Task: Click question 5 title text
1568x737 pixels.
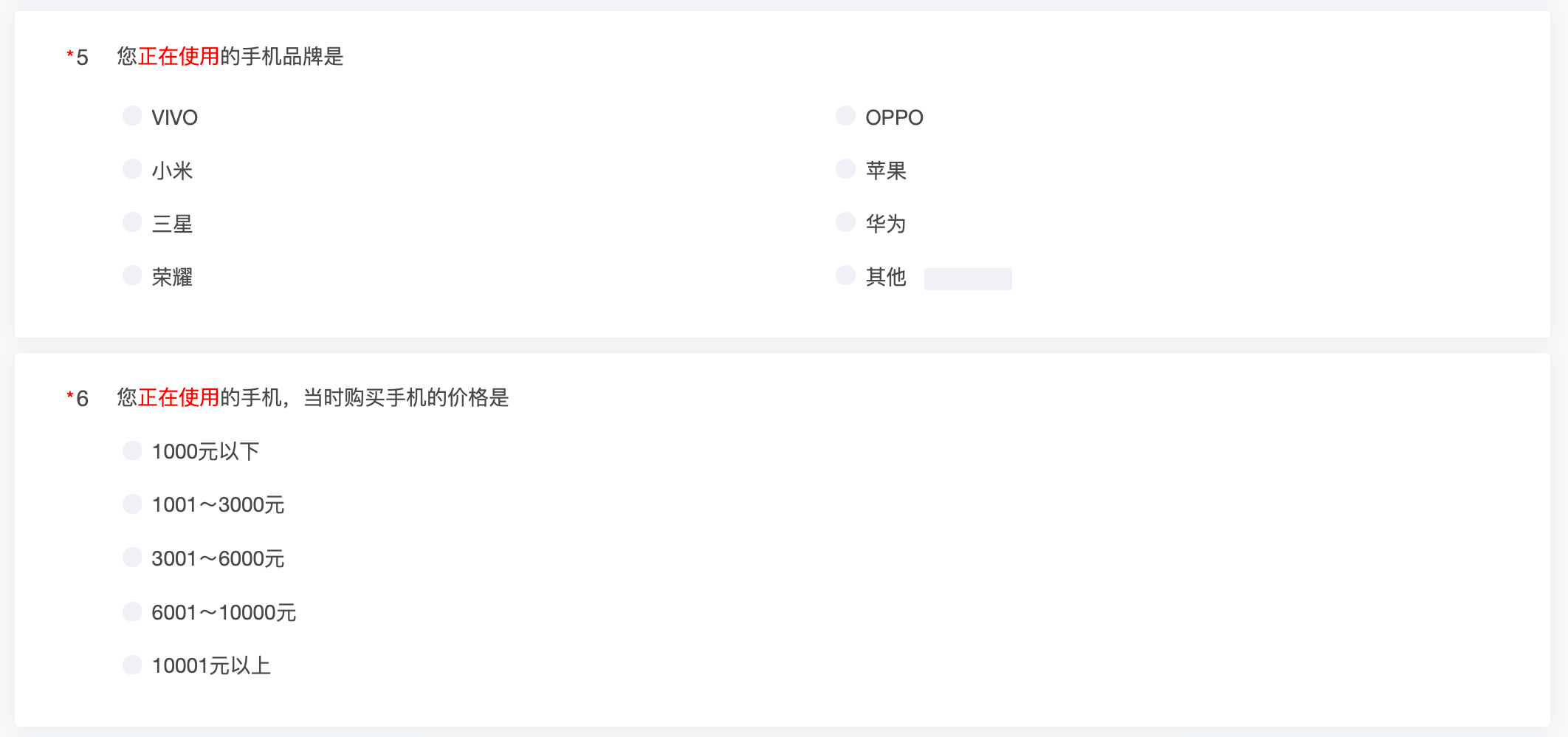Action: (230, 57)
